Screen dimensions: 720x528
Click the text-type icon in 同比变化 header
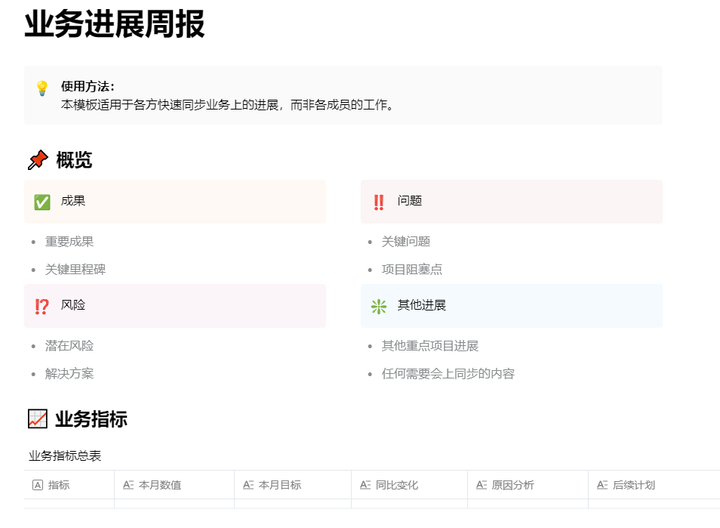(x=365, y=485)
